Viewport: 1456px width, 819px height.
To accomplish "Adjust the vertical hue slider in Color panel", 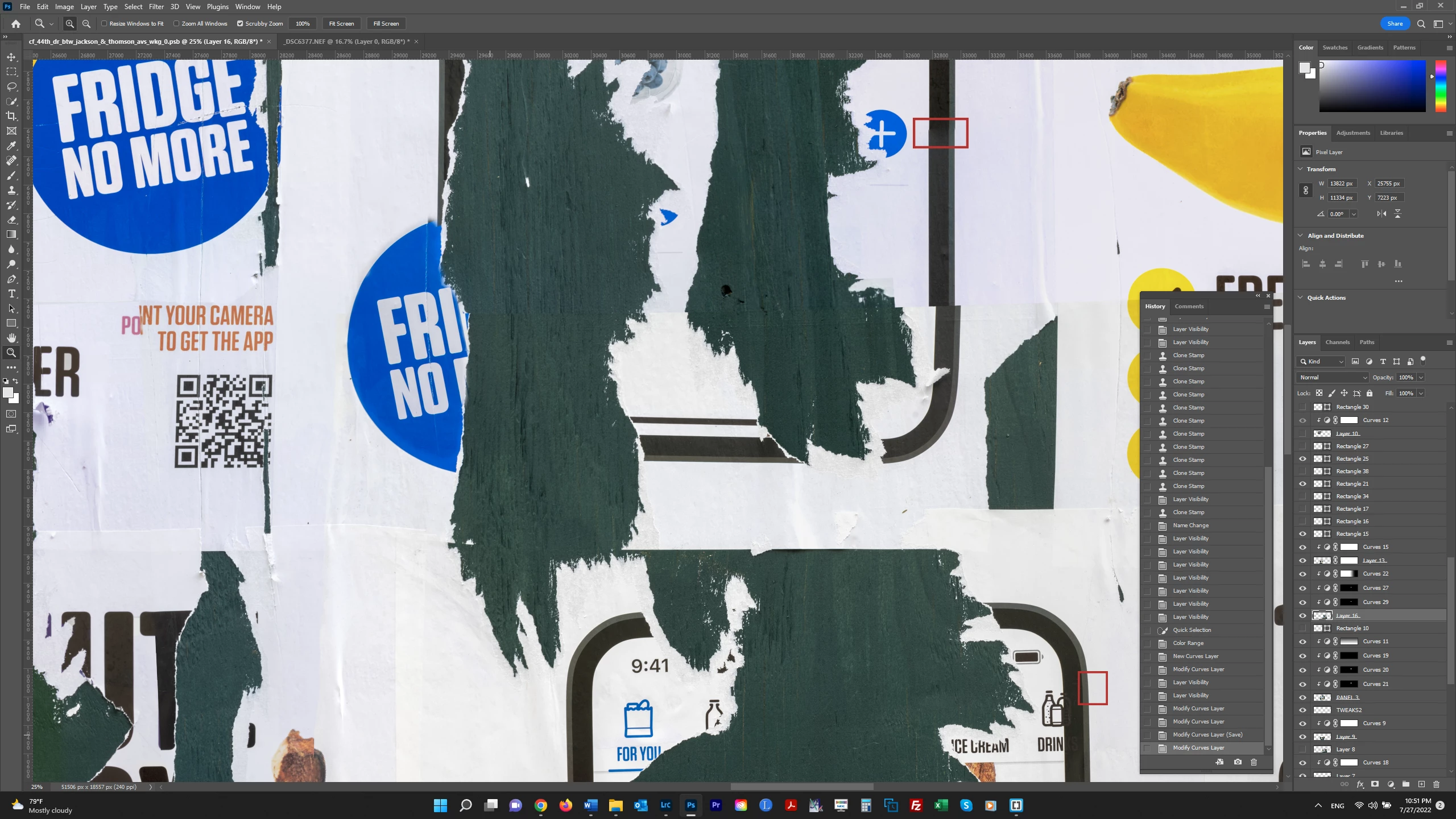I will click(1441, 86).
